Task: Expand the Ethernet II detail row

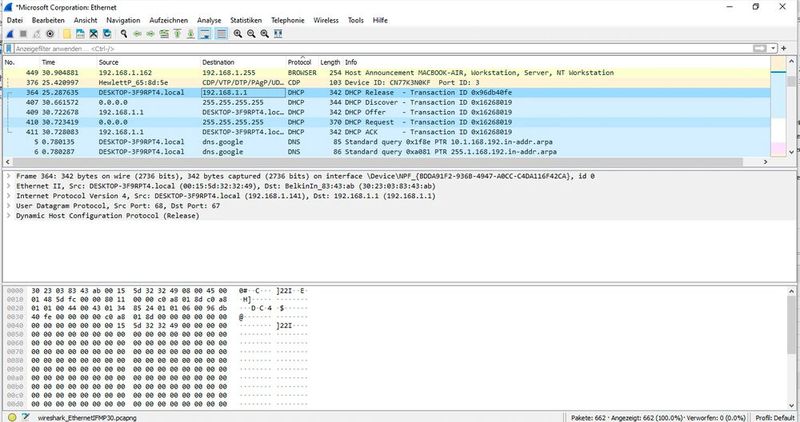Action: pos(9,186)
